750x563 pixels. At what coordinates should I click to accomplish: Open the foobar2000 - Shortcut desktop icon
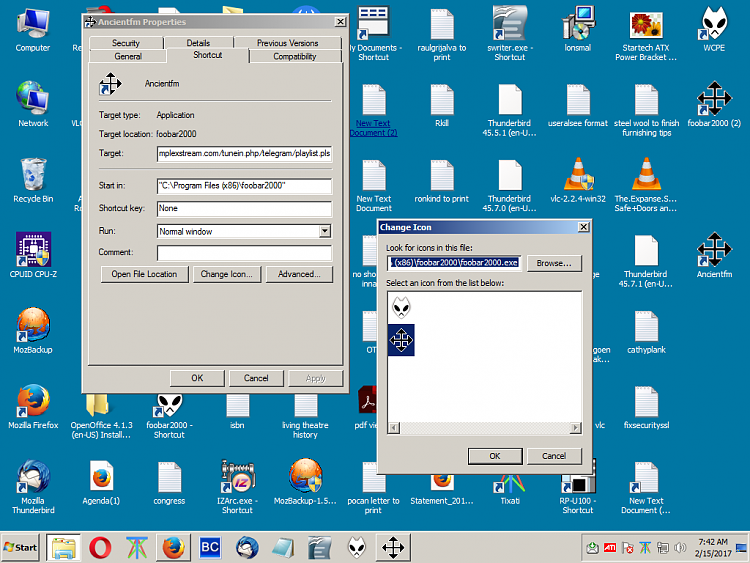169,415
